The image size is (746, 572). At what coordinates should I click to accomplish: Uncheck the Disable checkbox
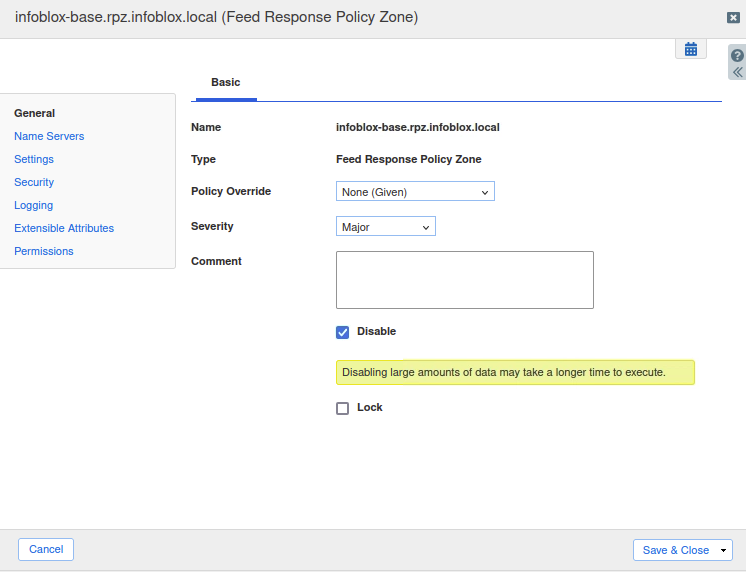[x=343, y=332]
